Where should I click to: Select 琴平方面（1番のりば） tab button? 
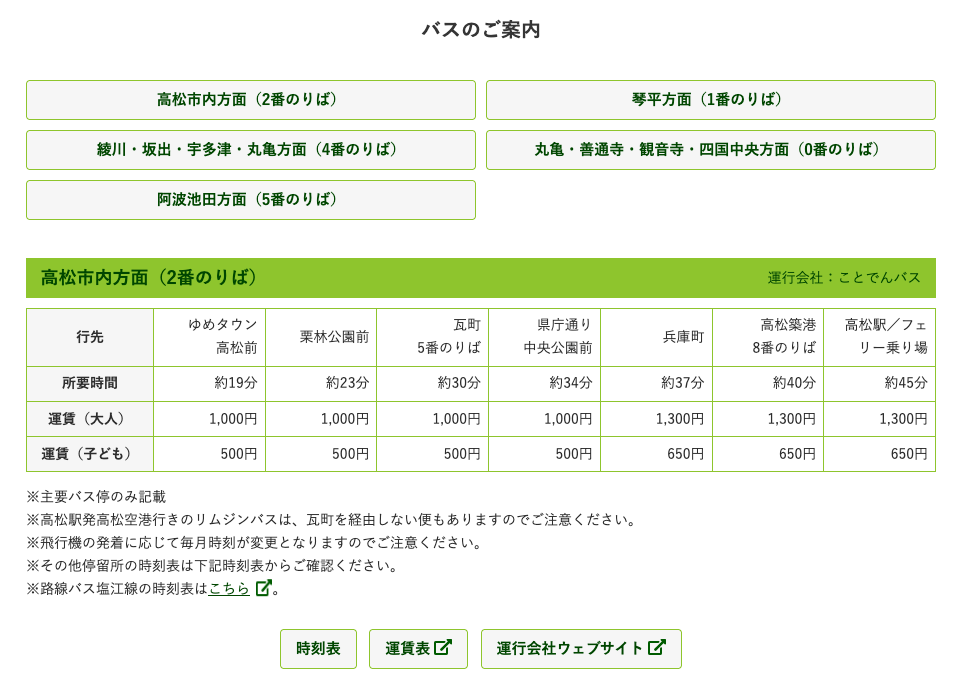[x=711, y=100]
